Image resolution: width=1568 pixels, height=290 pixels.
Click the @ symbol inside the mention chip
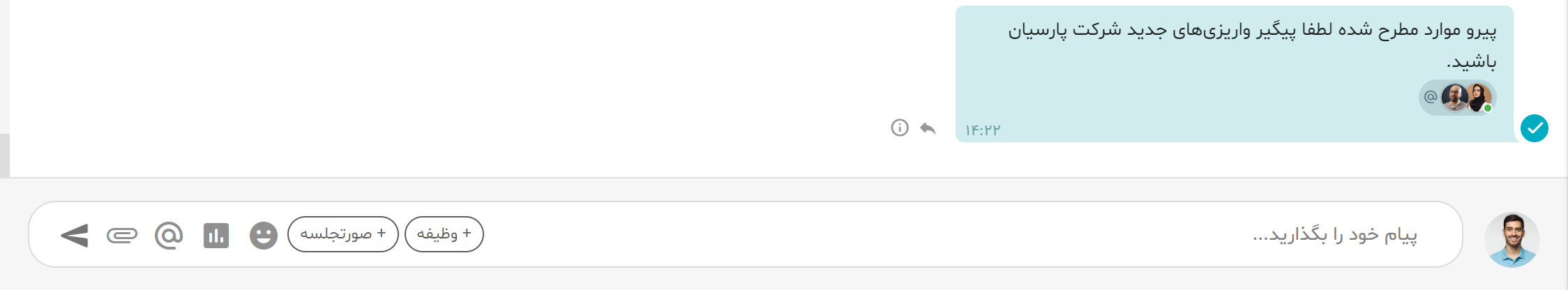pyautogui.click(x=1431, y=97)
